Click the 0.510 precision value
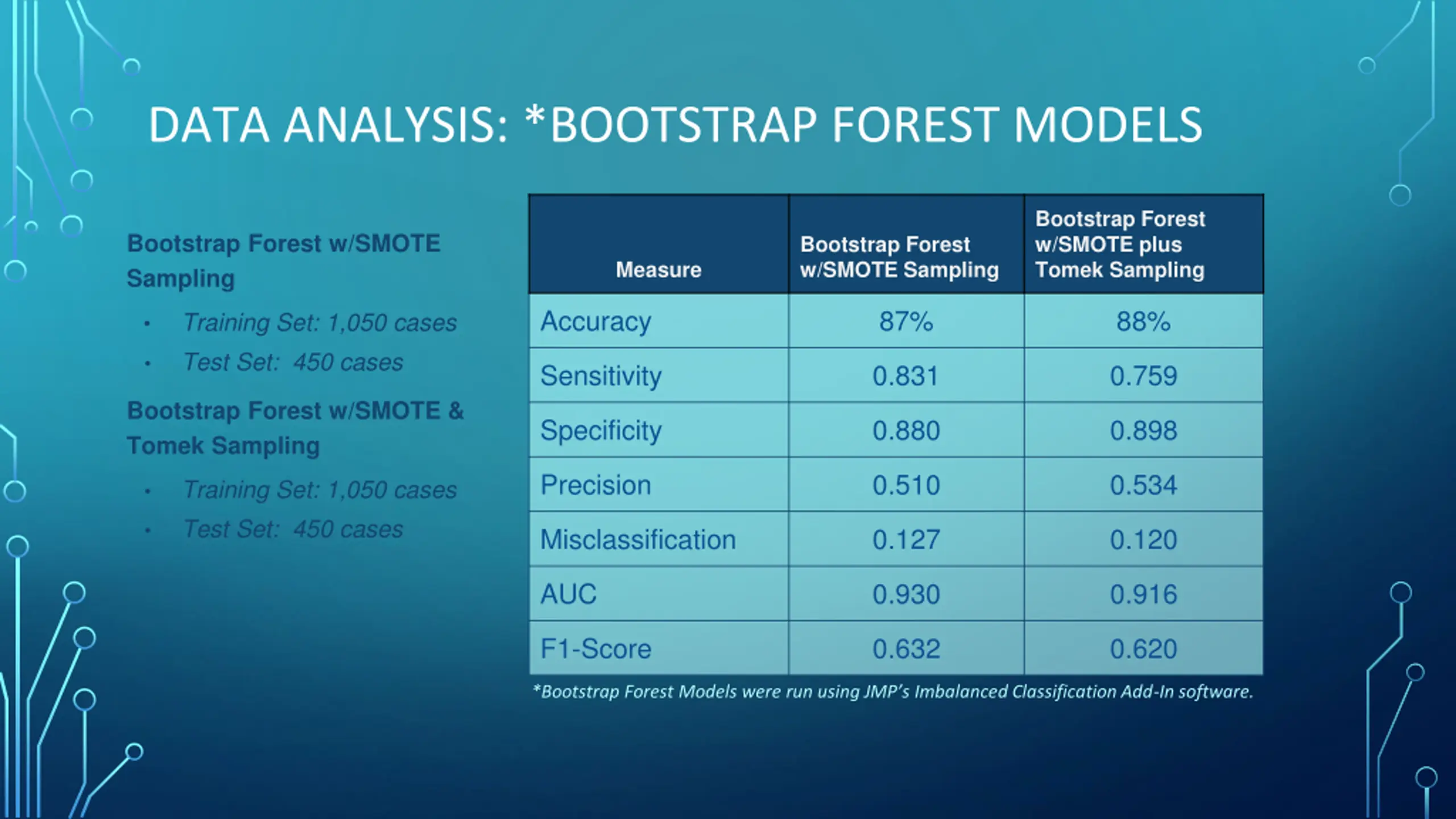This screenshot has height=819, width=1456. click(x=906, y=485)
